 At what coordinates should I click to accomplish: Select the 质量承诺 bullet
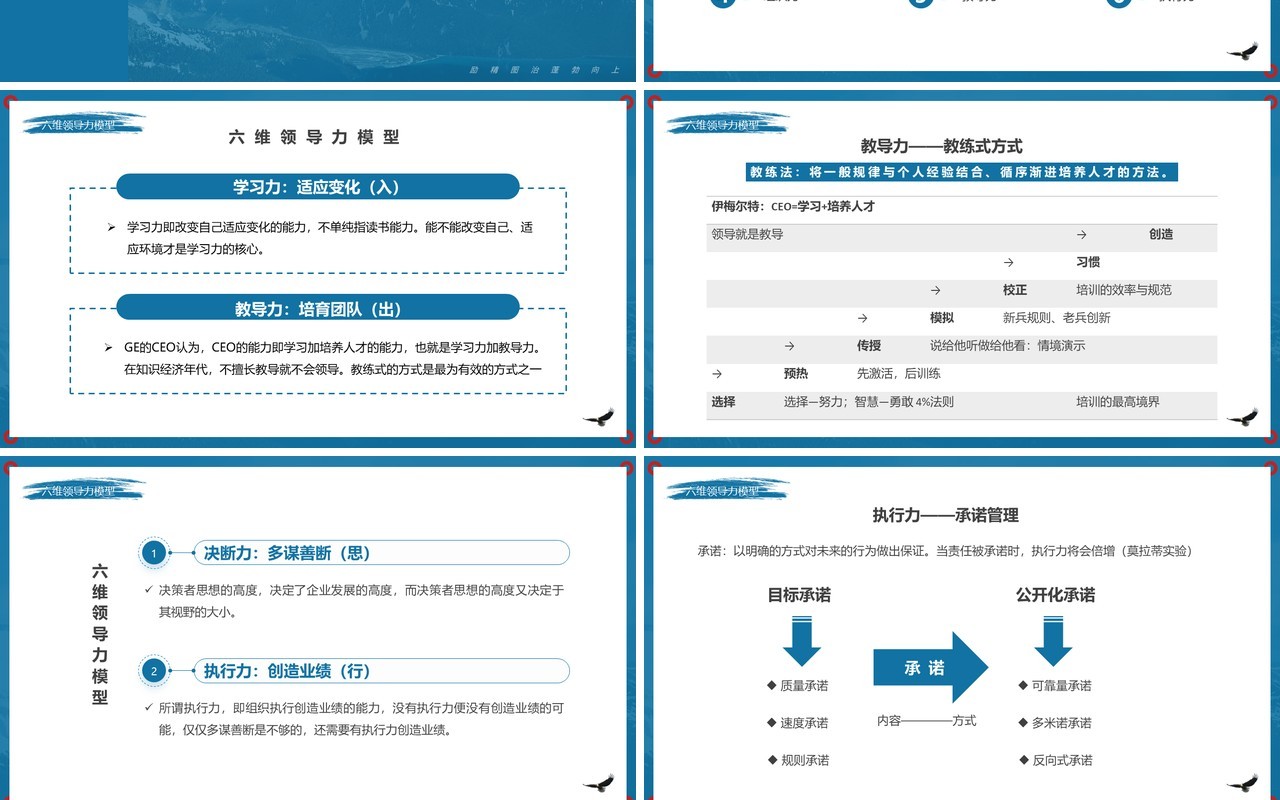click(x=798, y=686)
